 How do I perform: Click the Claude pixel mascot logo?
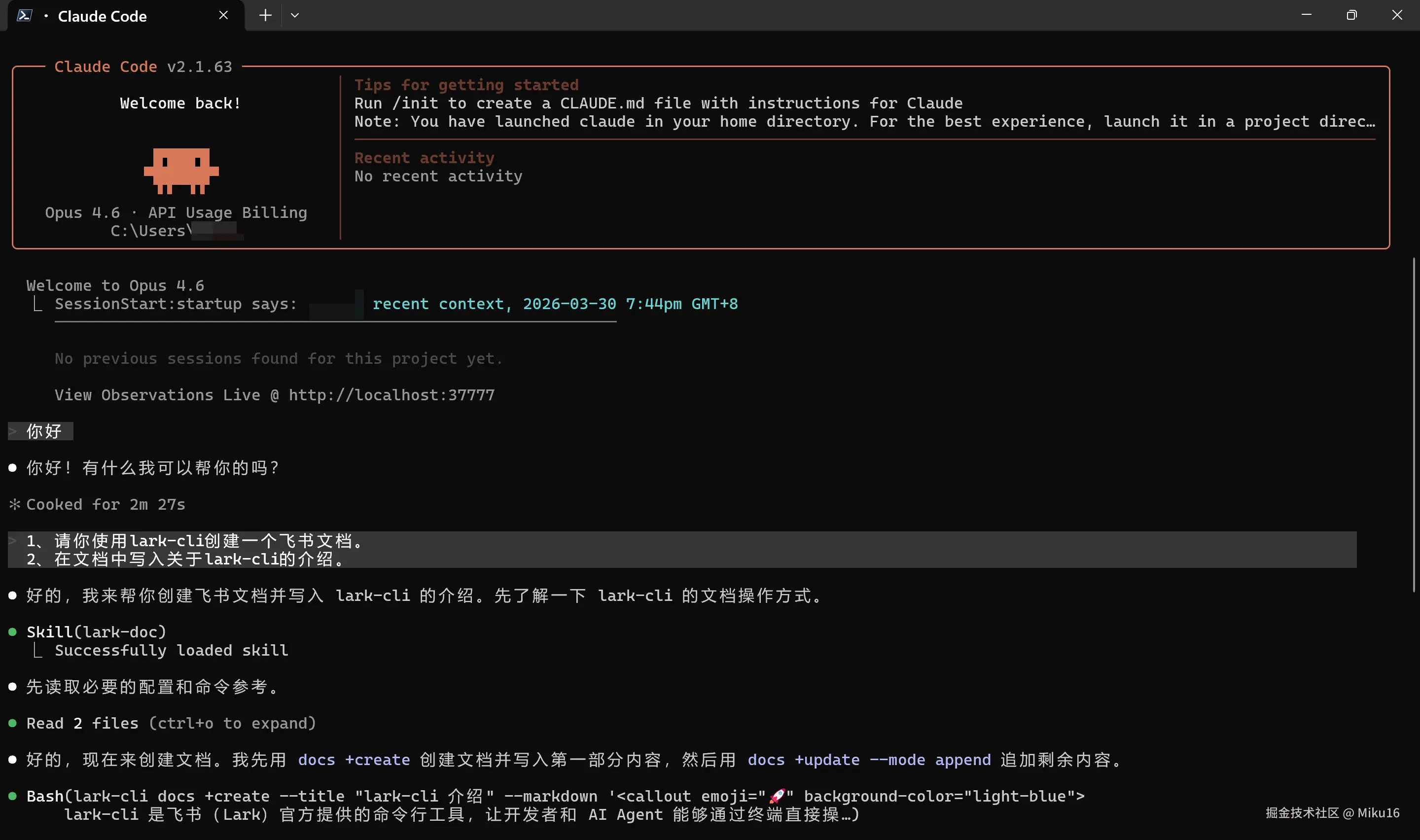pyautogui.click(x=181, y=171)
